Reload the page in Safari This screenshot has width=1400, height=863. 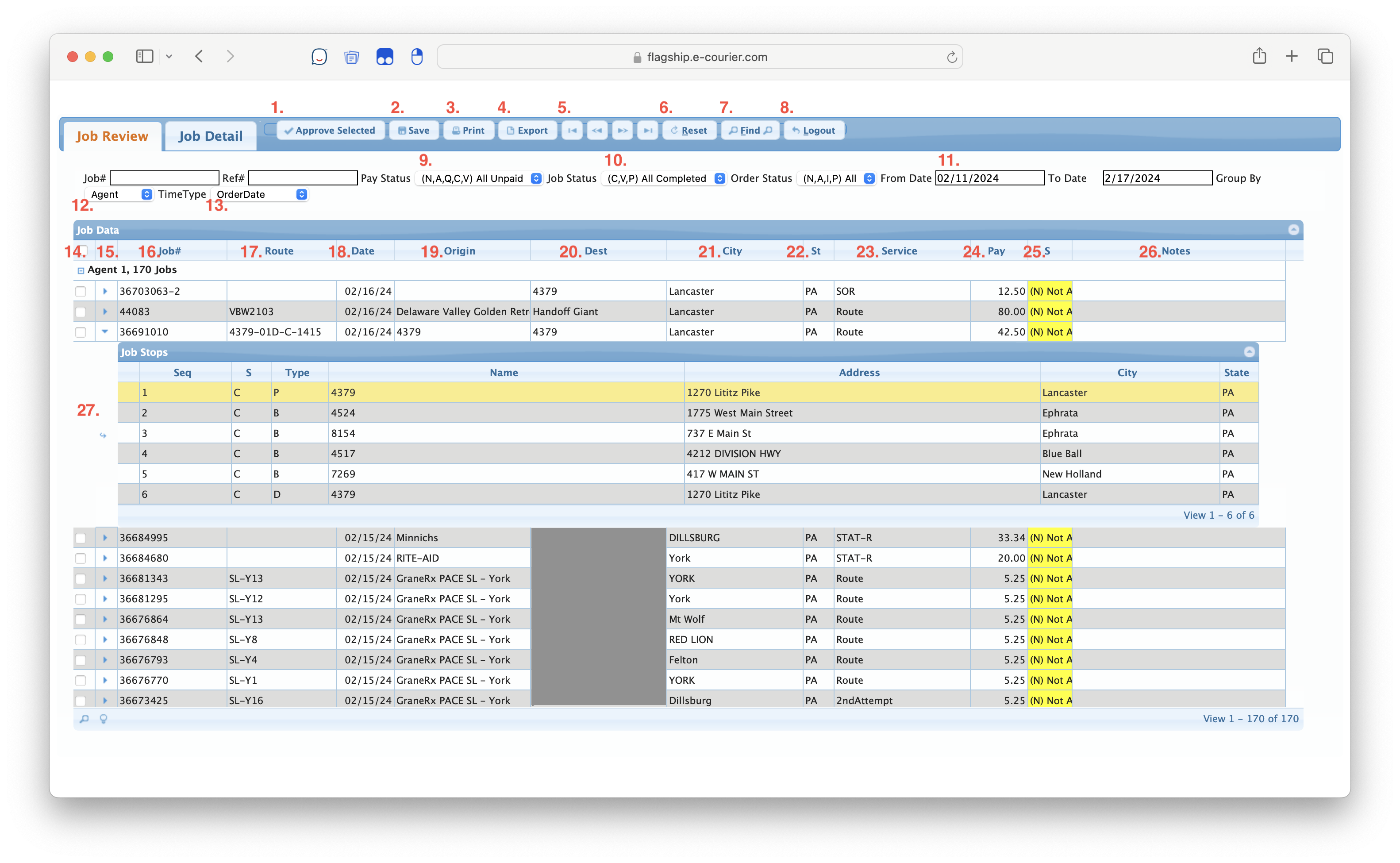[x=952, y=57]
